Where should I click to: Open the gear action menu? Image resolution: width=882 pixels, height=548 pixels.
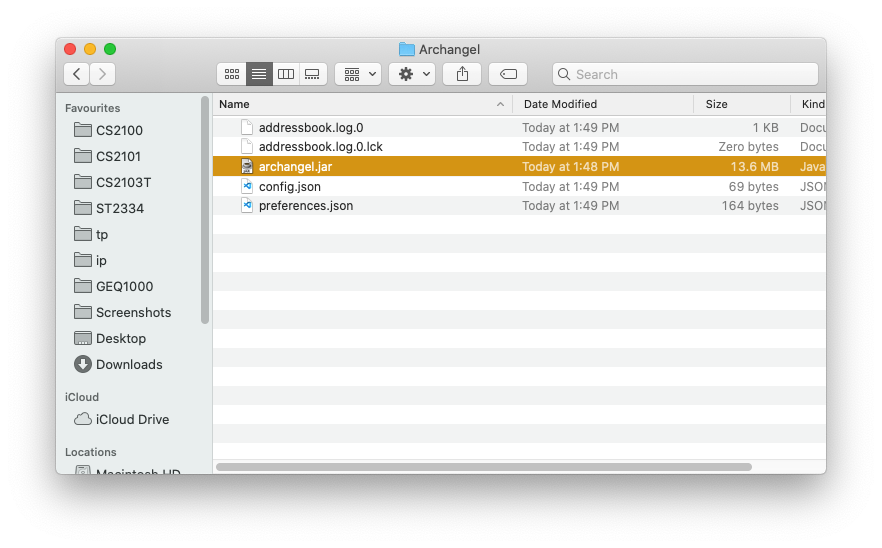tap(412, 74)
